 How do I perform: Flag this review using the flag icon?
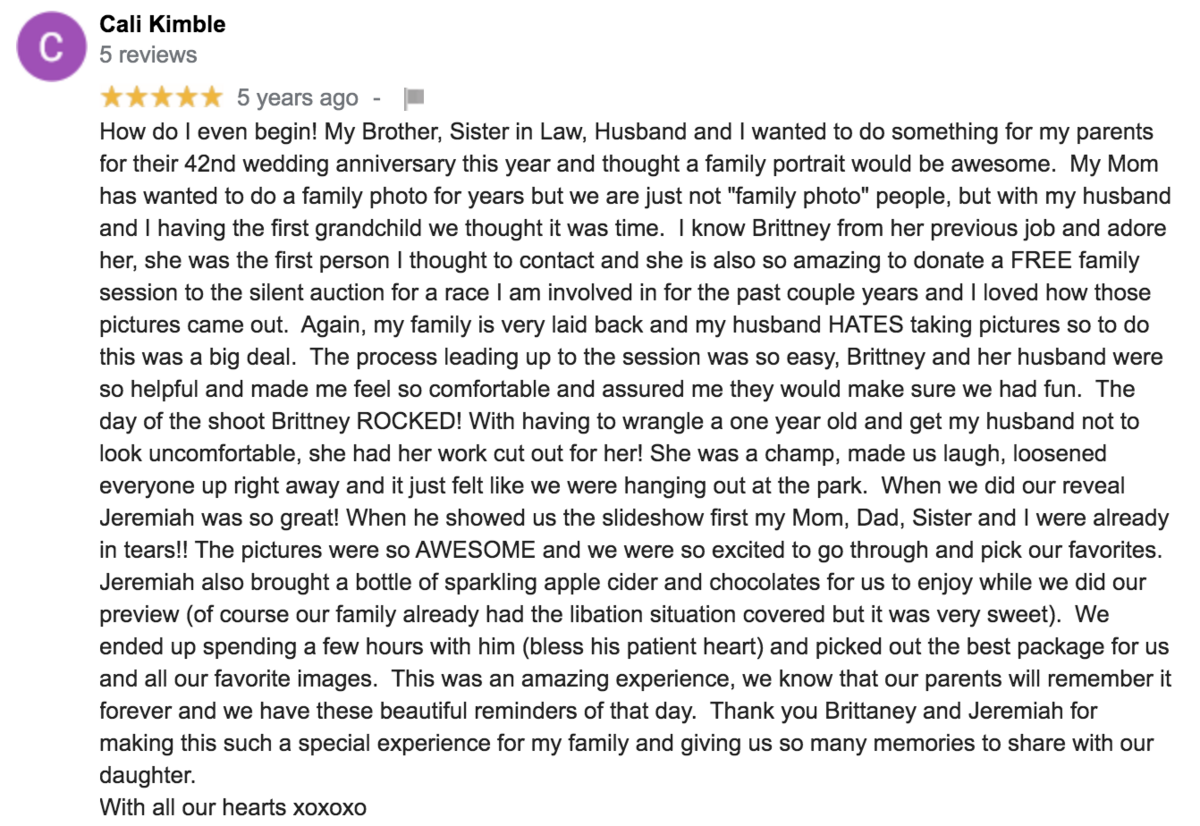point(414,98)
